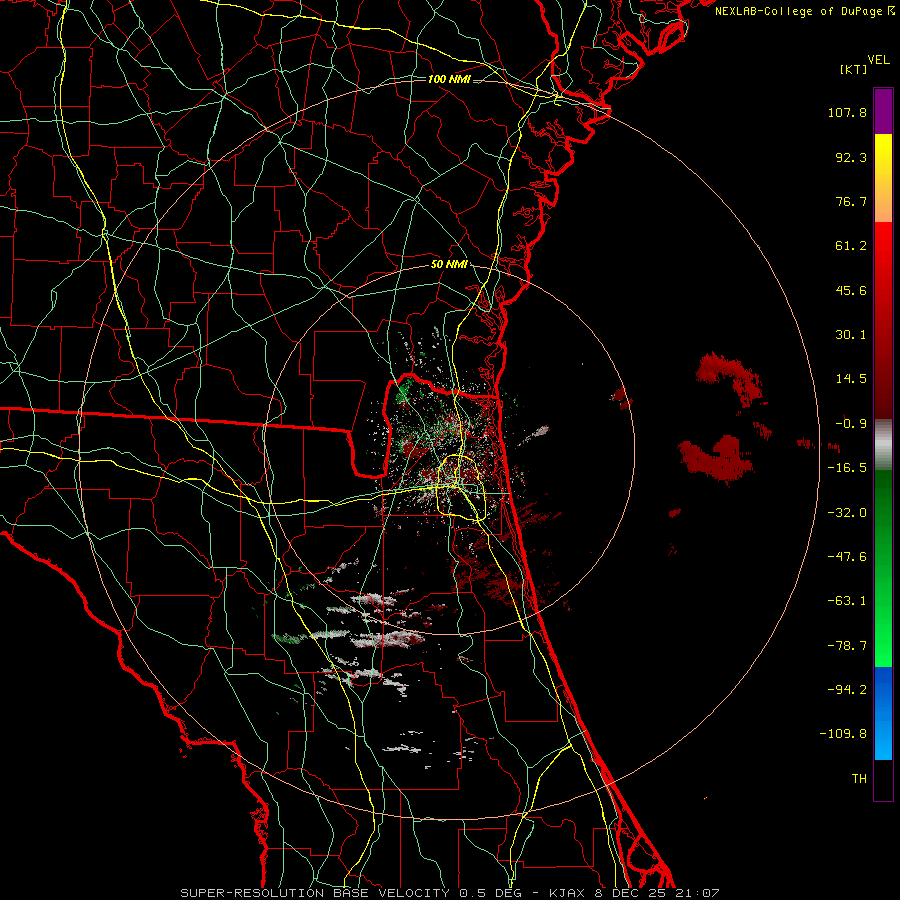
Task: Select the 92.3 velocity scale label
Action: pos(851,157)
